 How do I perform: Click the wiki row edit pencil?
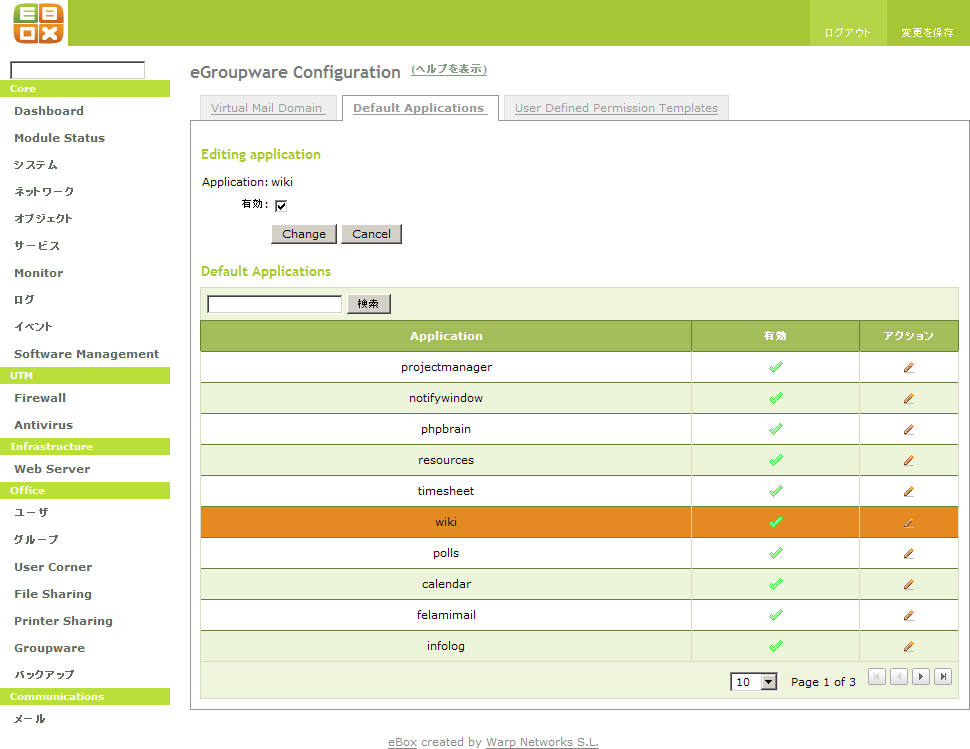coord(908,523)
